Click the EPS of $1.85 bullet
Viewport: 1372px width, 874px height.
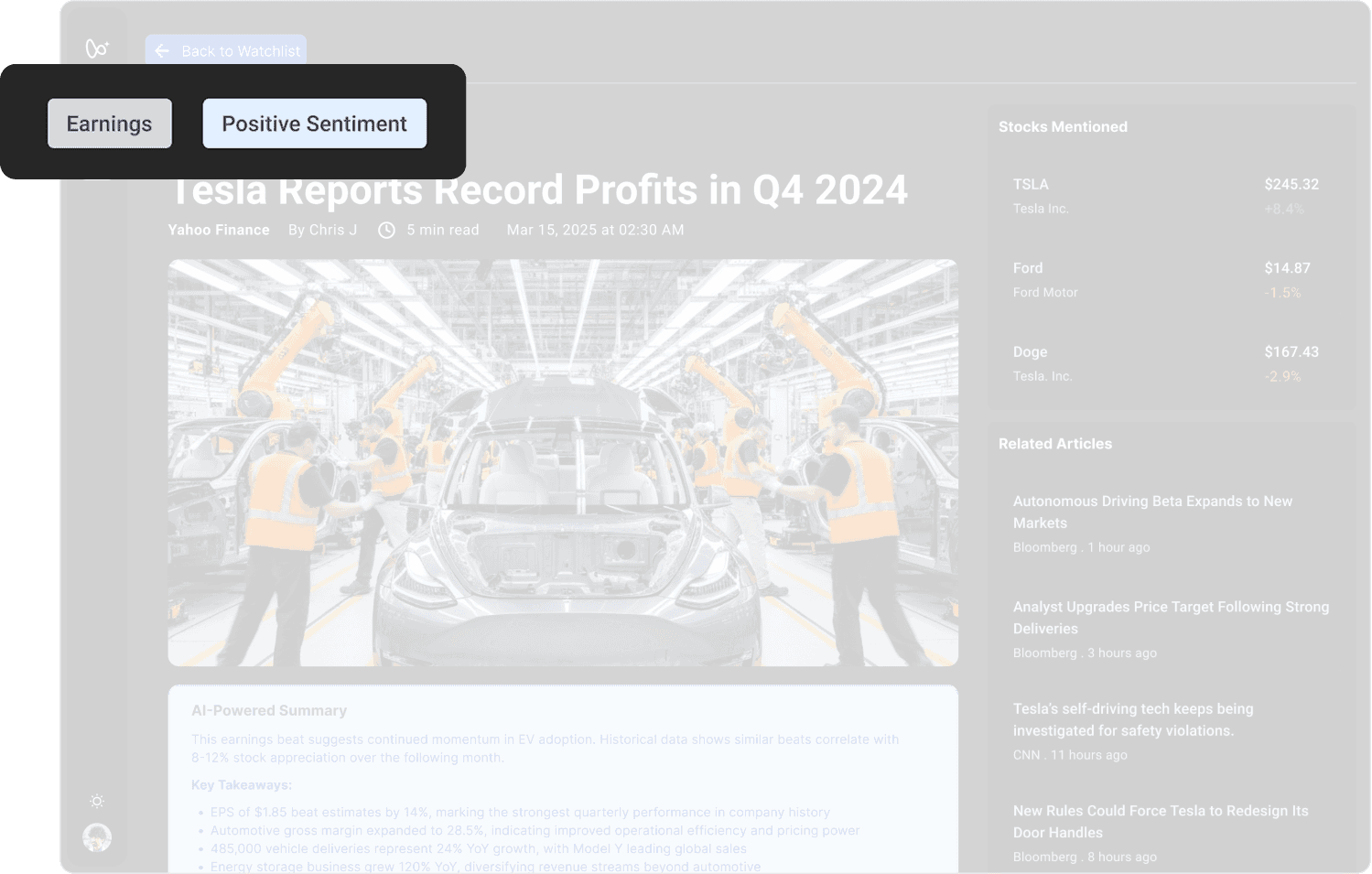tap(520, 813)
